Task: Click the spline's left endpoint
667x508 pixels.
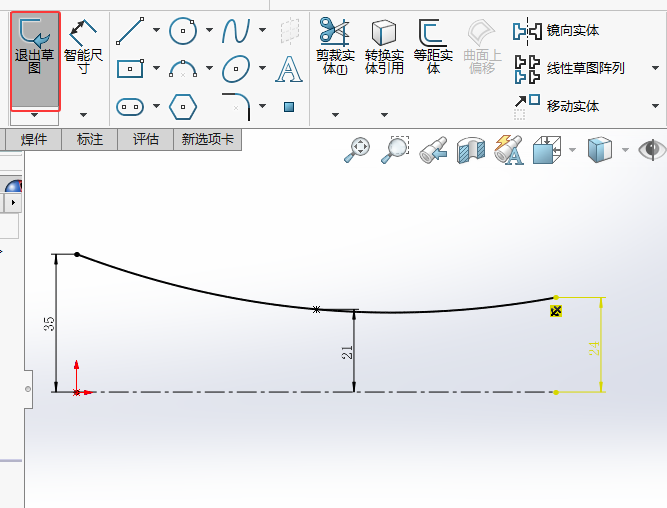Action: click(77, 254)
